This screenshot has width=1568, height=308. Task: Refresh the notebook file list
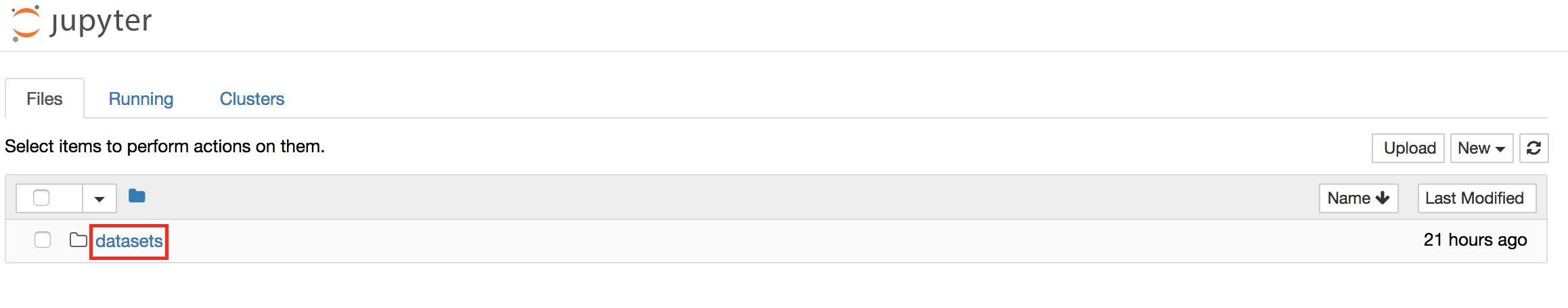coord(1533,148)
